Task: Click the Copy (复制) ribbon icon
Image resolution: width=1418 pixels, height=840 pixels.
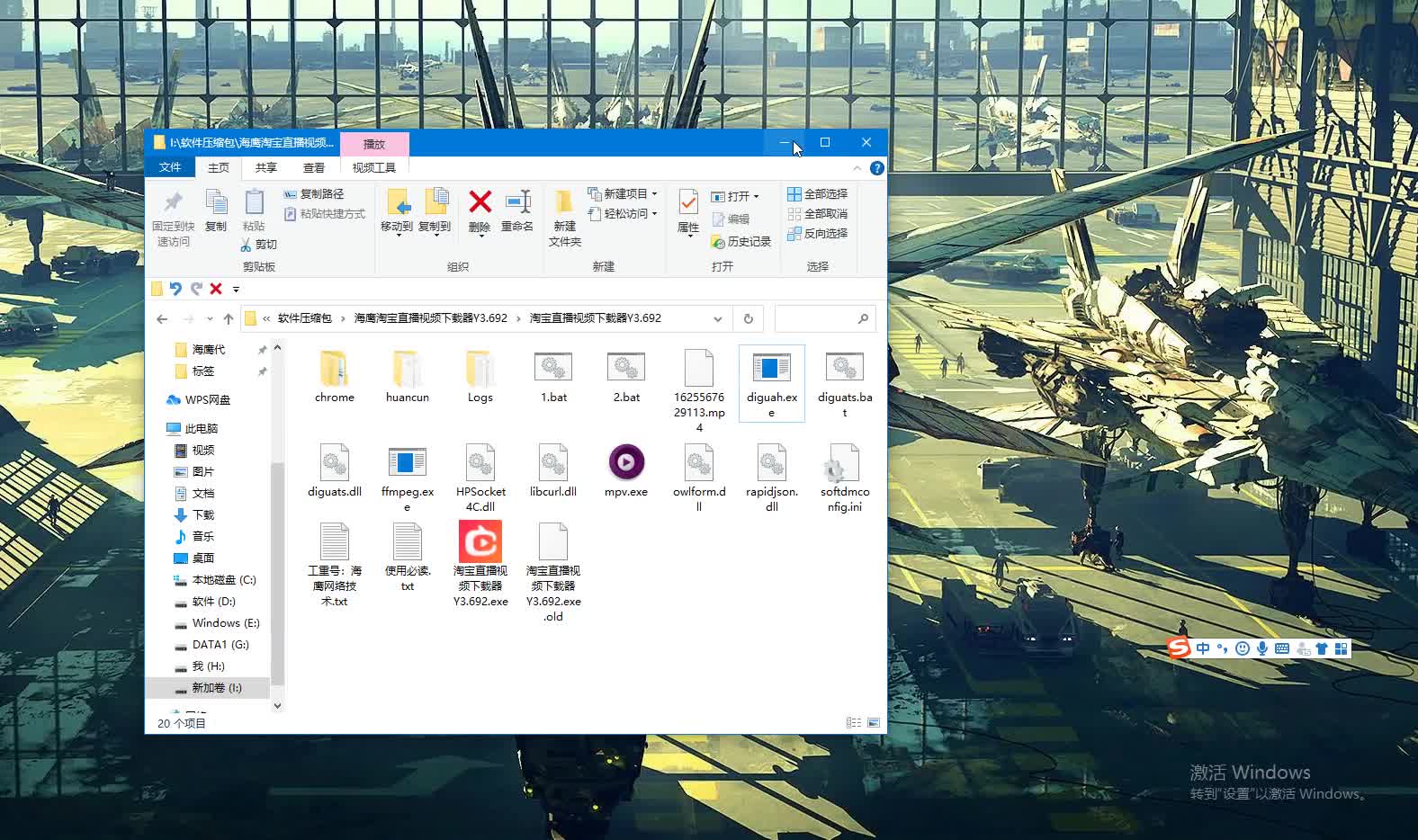Action: coord(216,211)
